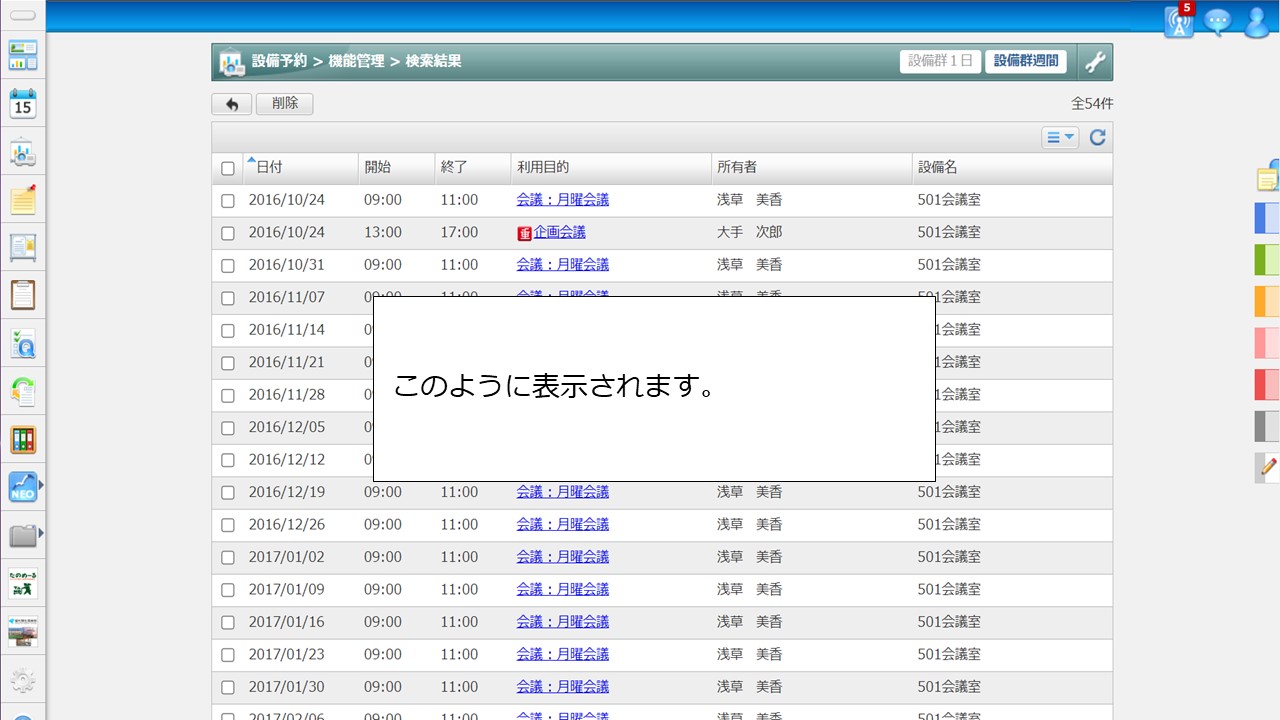
Task: Select the checkbox for 2017/01/09 row
Action: [228, 590]
